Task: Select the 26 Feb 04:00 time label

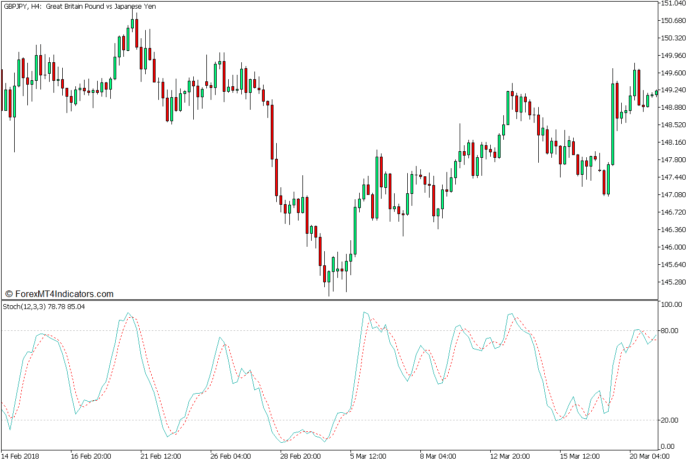Action: coord(230,455)
